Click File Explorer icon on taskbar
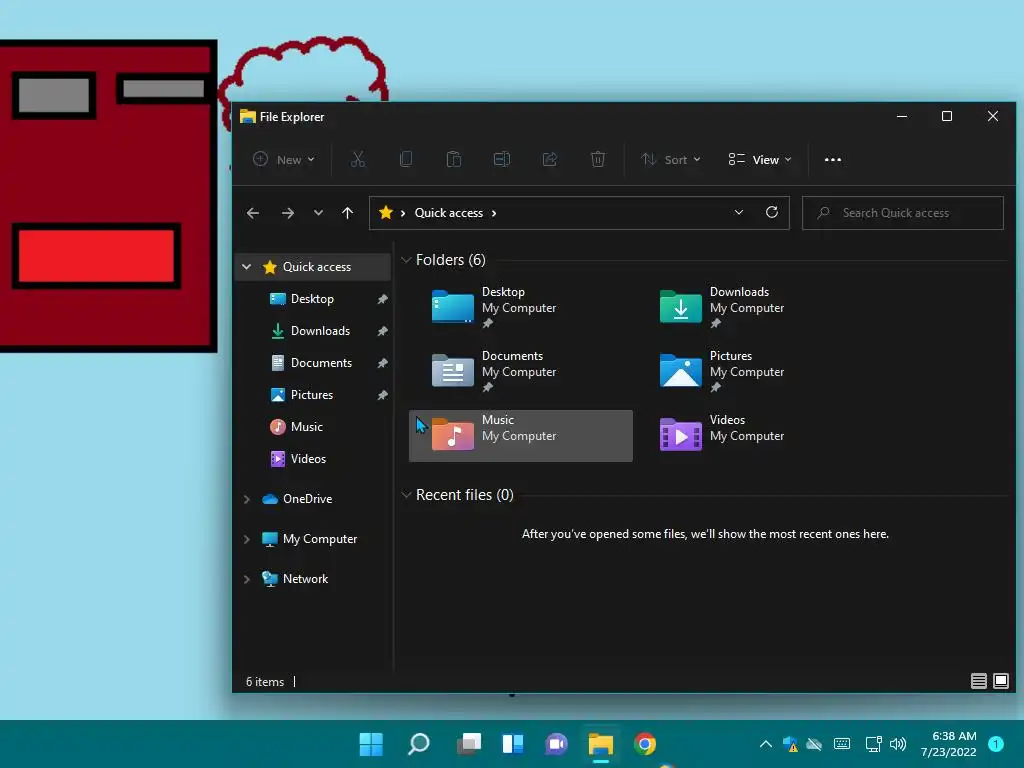This screenshot has height=768, width=1024. [x=600, y=744]
